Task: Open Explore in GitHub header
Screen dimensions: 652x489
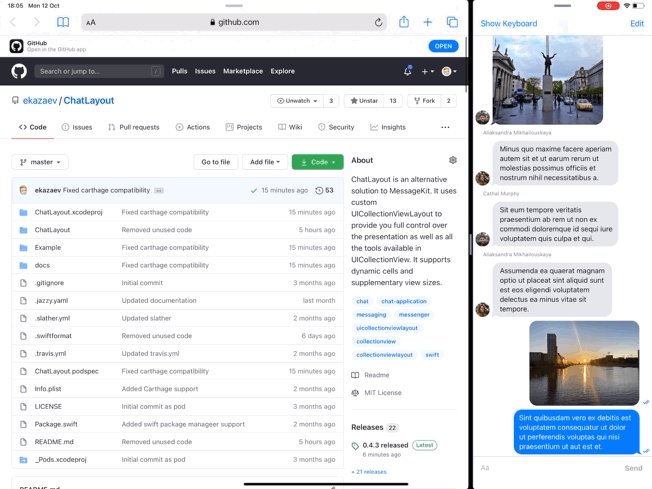Action: click(x=282, y=71)
